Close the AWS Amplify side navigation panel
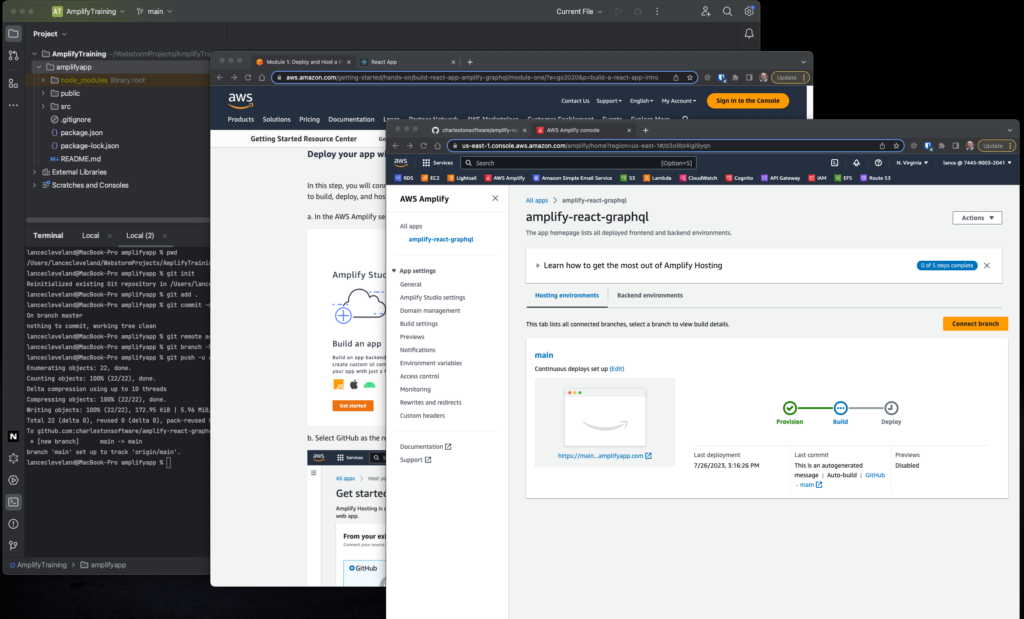The width and height of the screenshot is (1024, 619). pyautogui.click(x=495, y=199)
